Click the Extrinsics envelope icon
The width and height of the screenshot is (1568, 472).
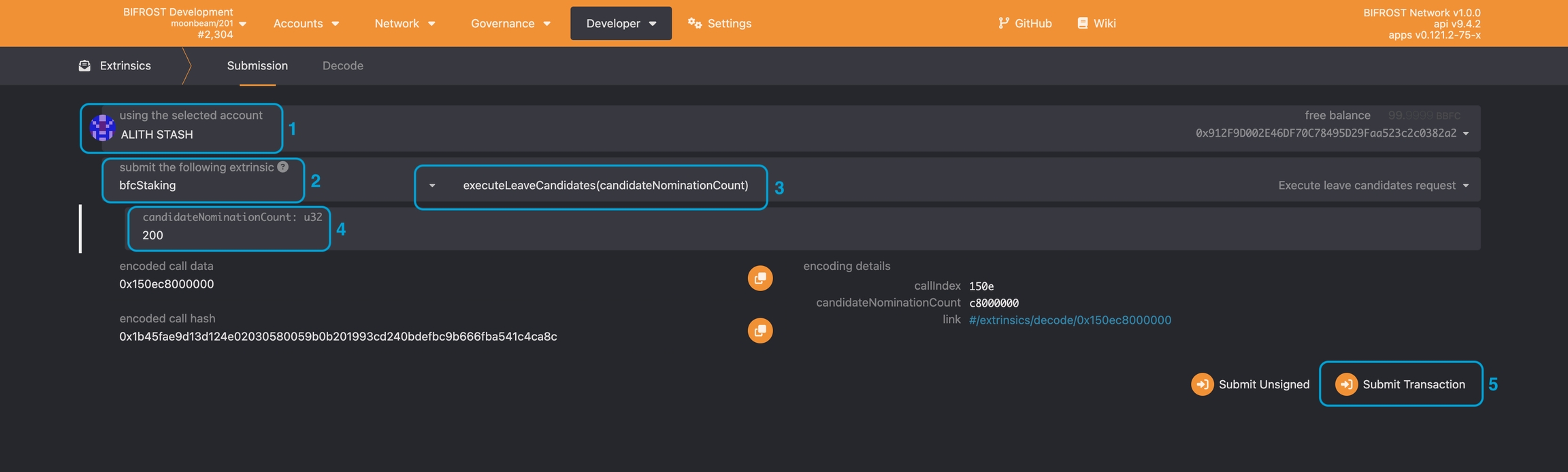click(84, 66)
